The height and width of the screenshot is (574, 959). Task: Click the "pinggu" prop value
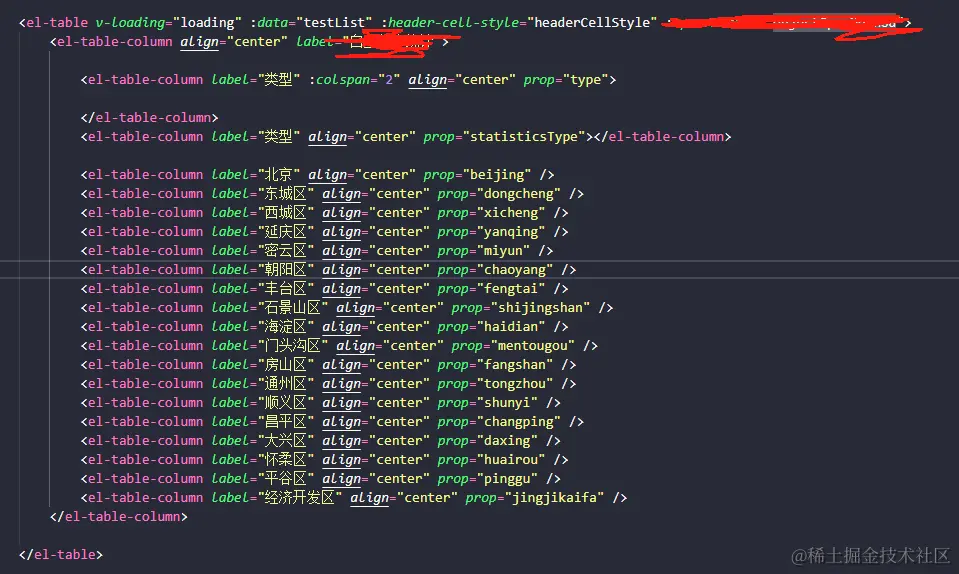508,477
